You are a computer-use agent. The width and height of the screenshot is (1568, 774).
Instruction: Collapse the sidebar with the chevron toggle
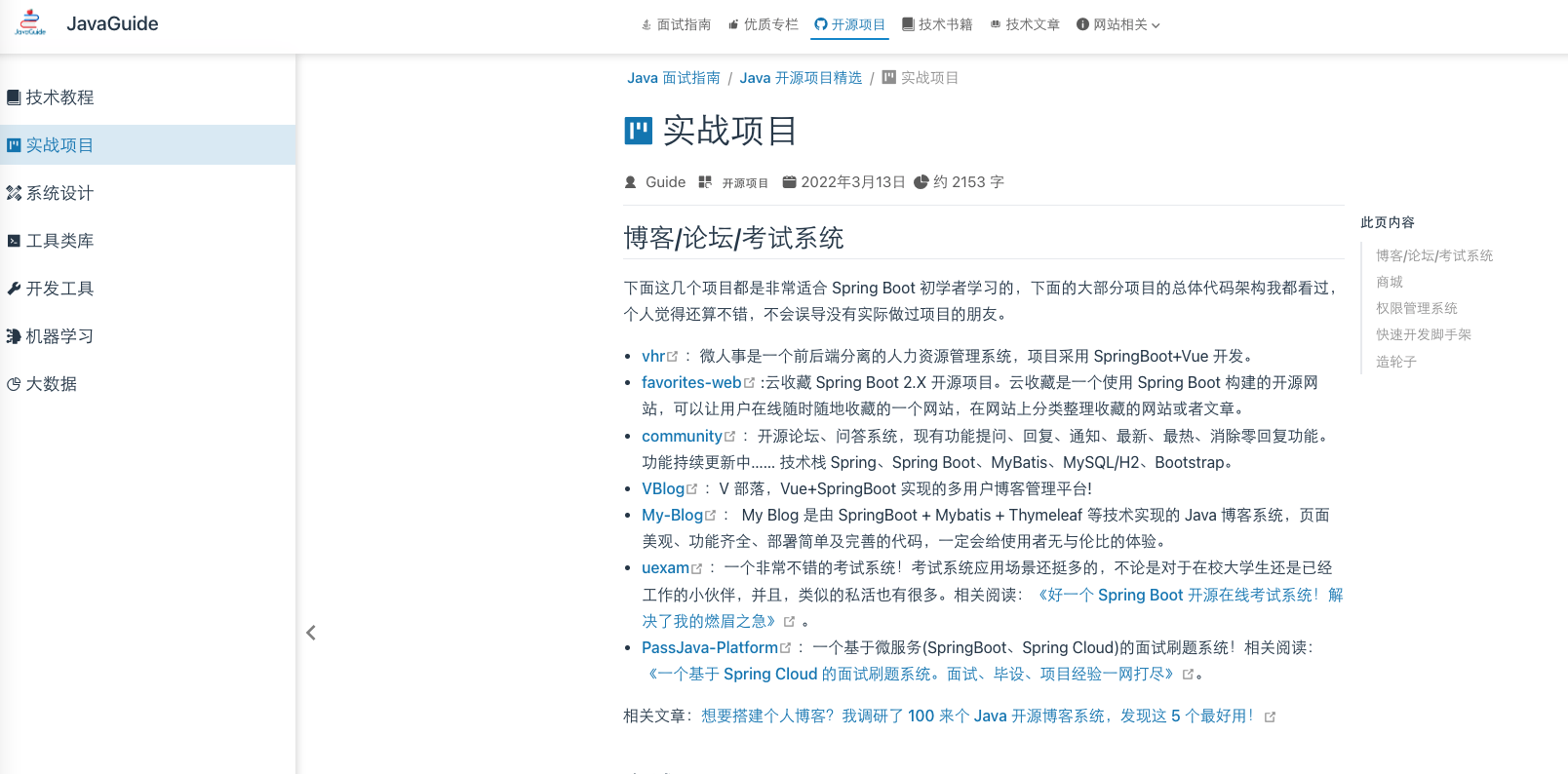(311, 633)
